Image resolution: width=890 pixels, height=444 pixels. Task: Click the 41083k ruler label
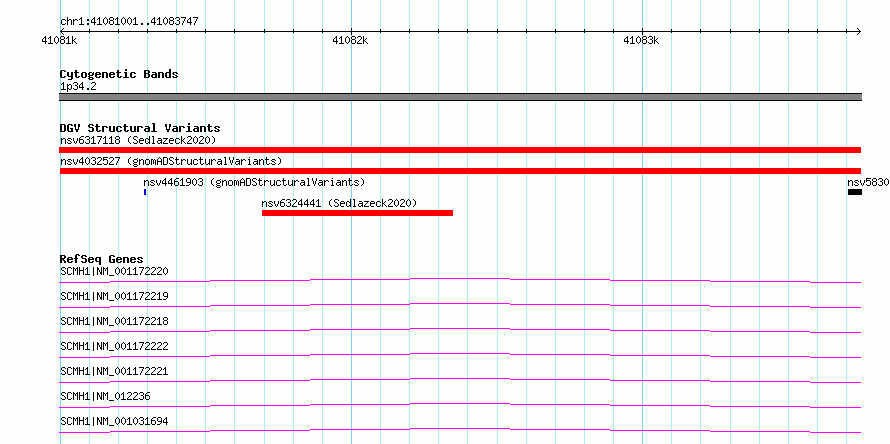coord(641,40)
